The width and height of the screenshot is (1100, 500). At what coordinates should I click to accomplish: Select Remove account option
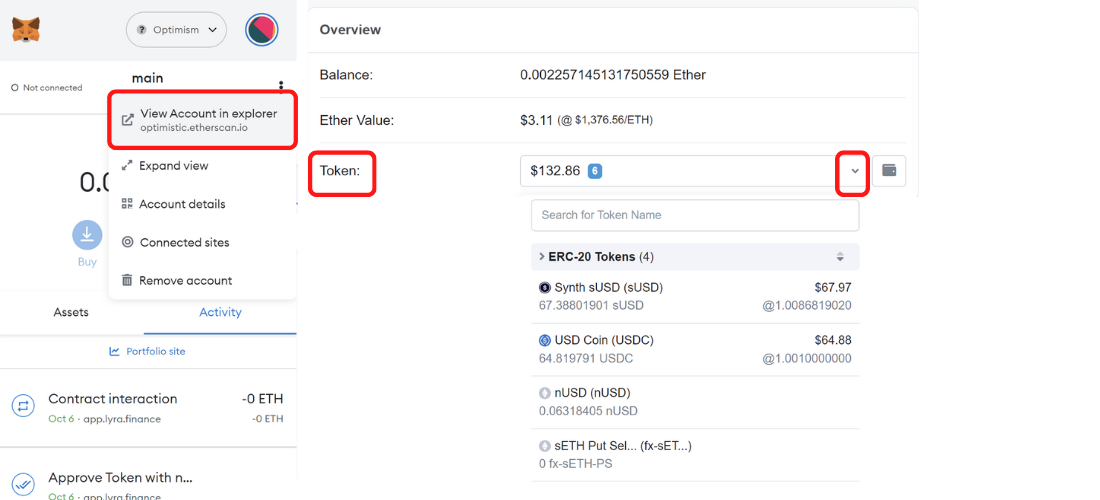(185, 281)
